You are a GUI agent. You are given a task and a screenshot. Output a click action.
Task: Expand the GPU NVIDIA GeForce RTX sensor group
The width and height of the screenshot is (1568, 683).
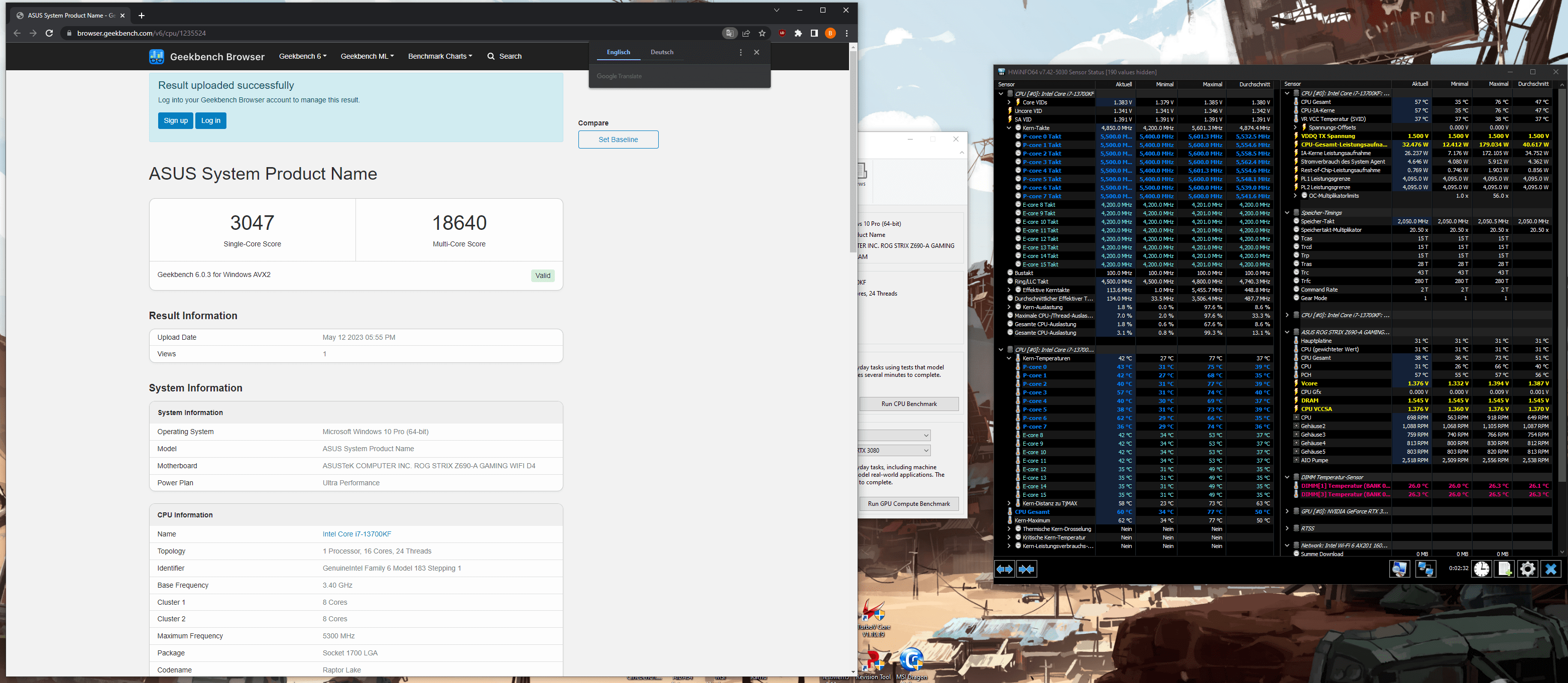click(1287, 511)
